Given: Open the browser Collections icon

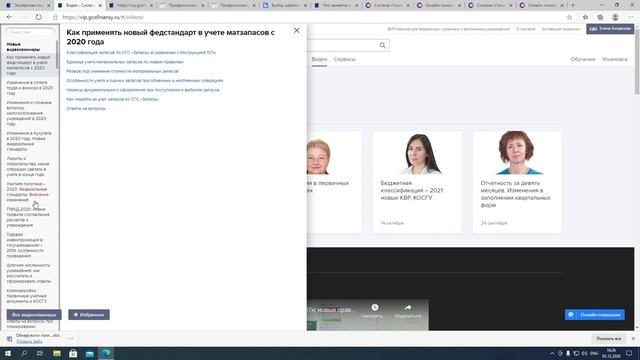Looking at the screenshot, I should click(x=600, y=17).
